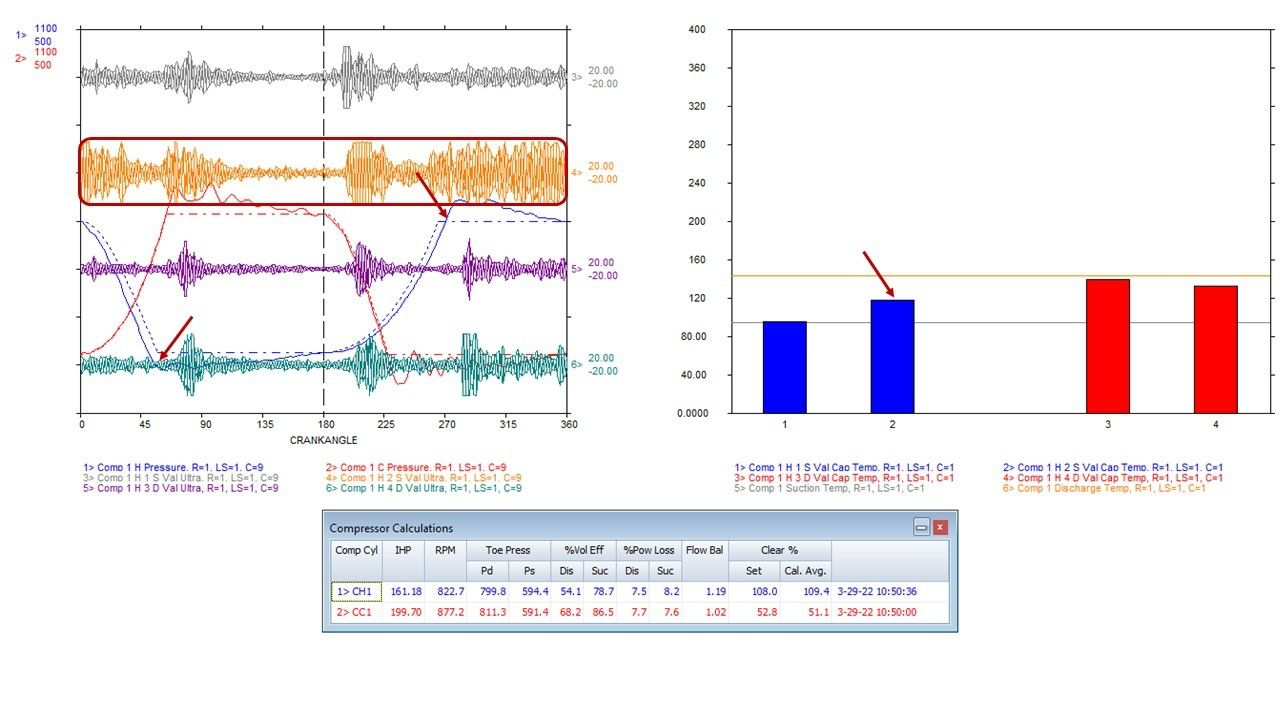
Task: Click red bar 4 in temperature chart
Action: [1216, 349]
